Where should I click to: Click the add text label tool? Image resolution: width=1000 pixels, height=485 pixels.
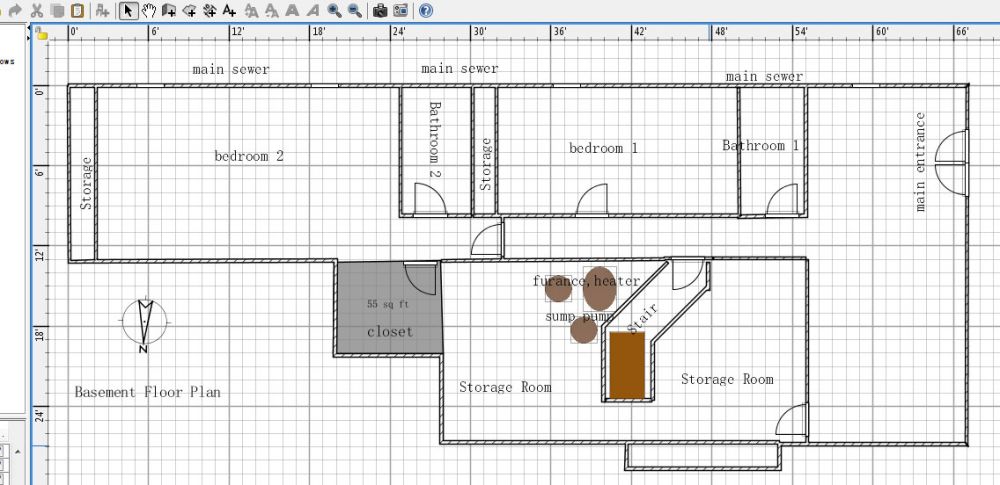pos(229,11)
